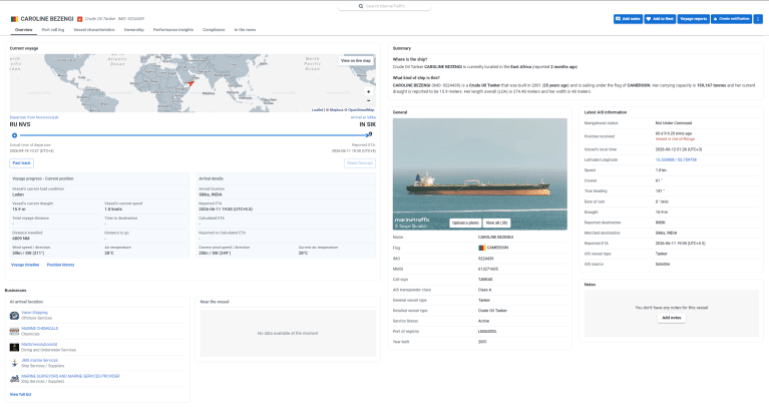Click the Varun Shipping logo icon
This screenshot has height=412, width=769.
tap(14, 315)
